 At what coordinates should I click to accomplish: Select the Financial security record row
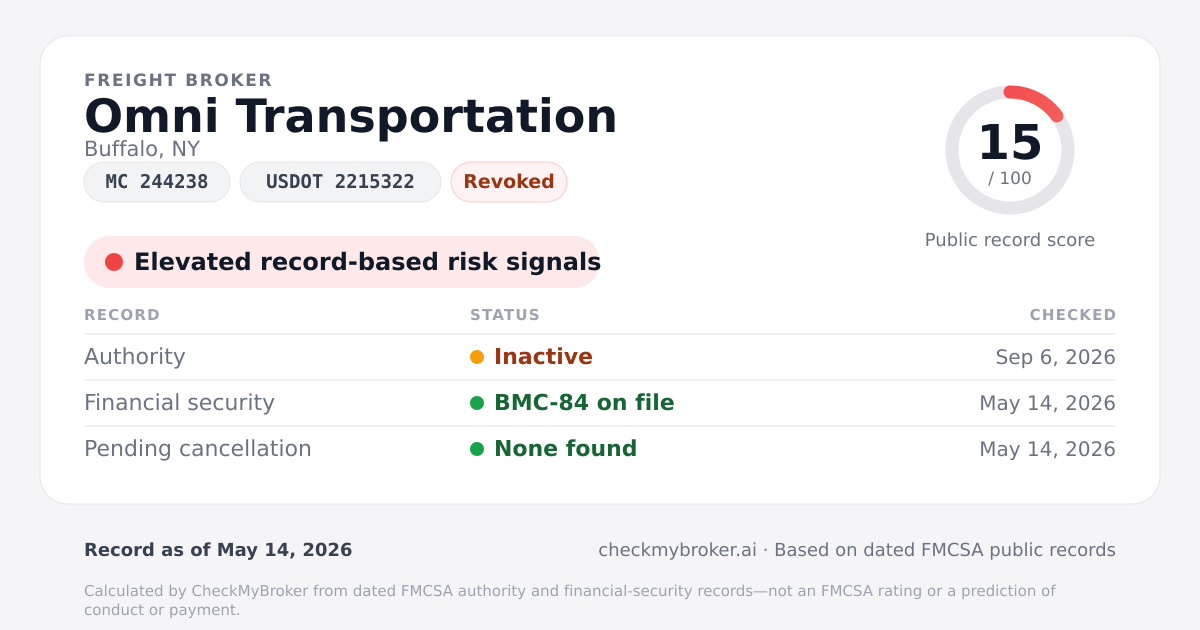click(x=600, y=403)
